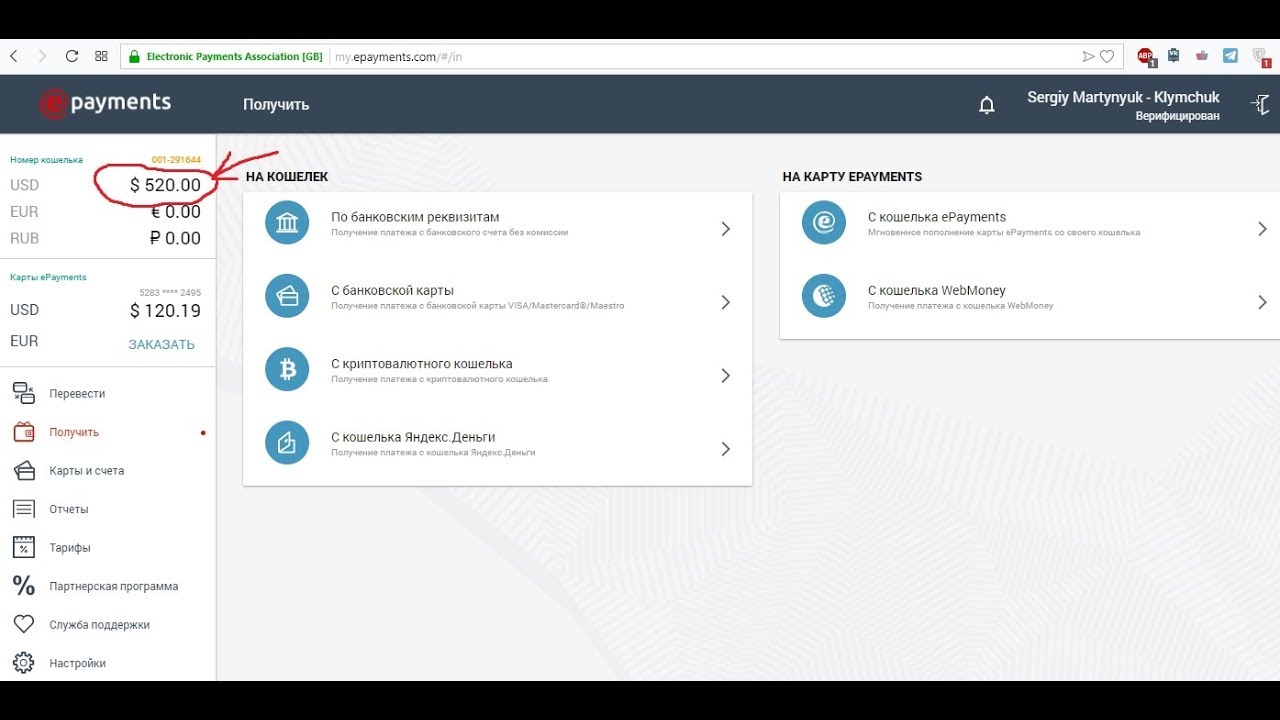Click the Верифицирован status text

(1177, 117)
